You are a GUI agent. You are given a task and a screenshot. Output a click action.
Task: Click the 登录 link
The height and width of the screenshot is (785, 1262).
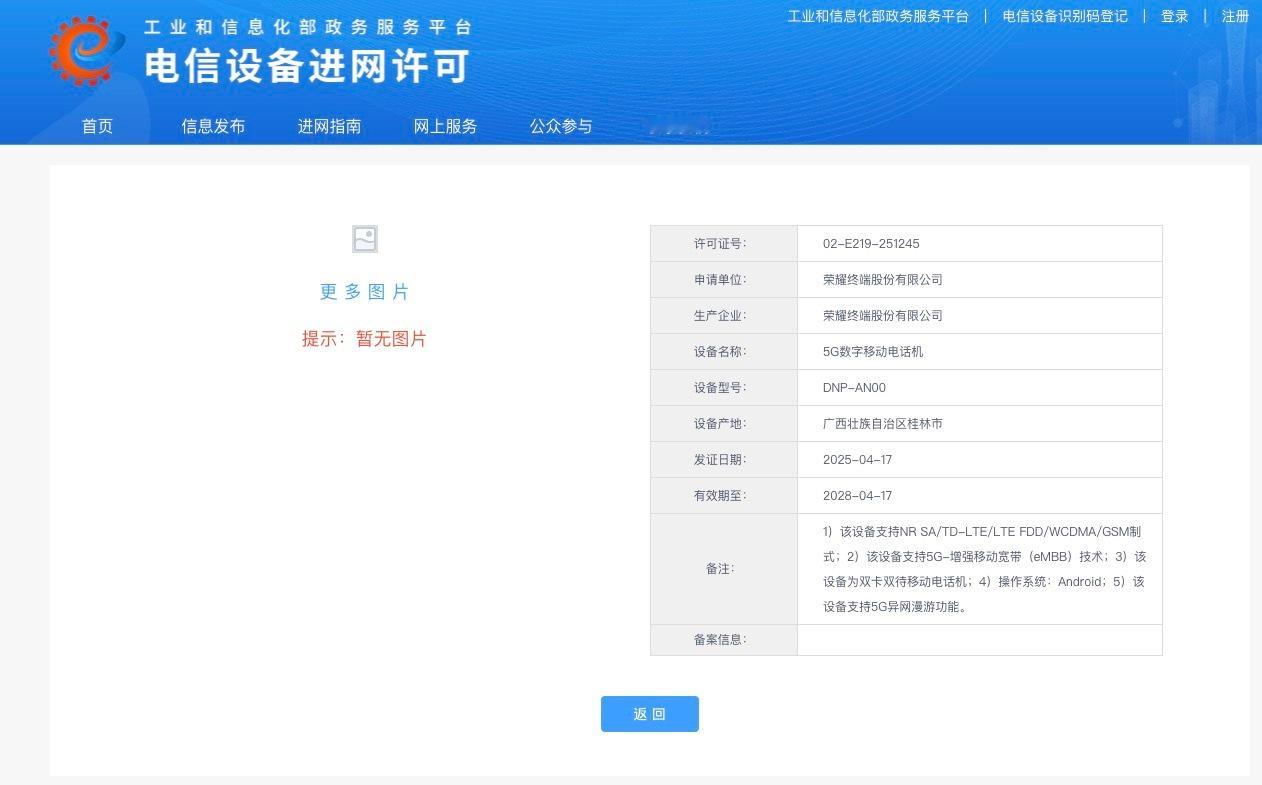[x=1174, y=16]
